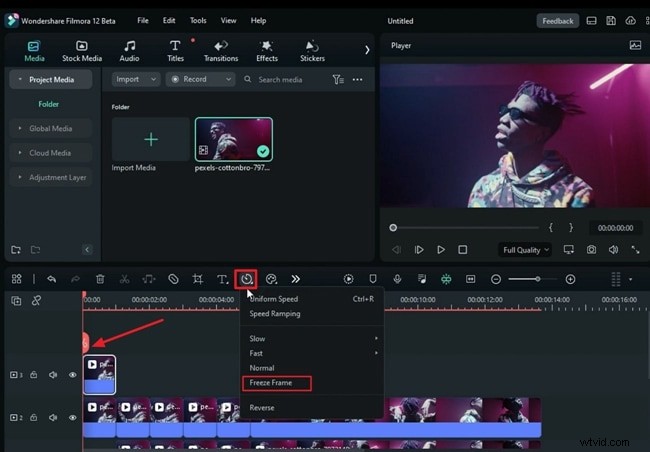The width and height of the screenshot is (650, 452).
Task: Choose Freeze Frame from speed menu
Action: (x=273, y=383)
